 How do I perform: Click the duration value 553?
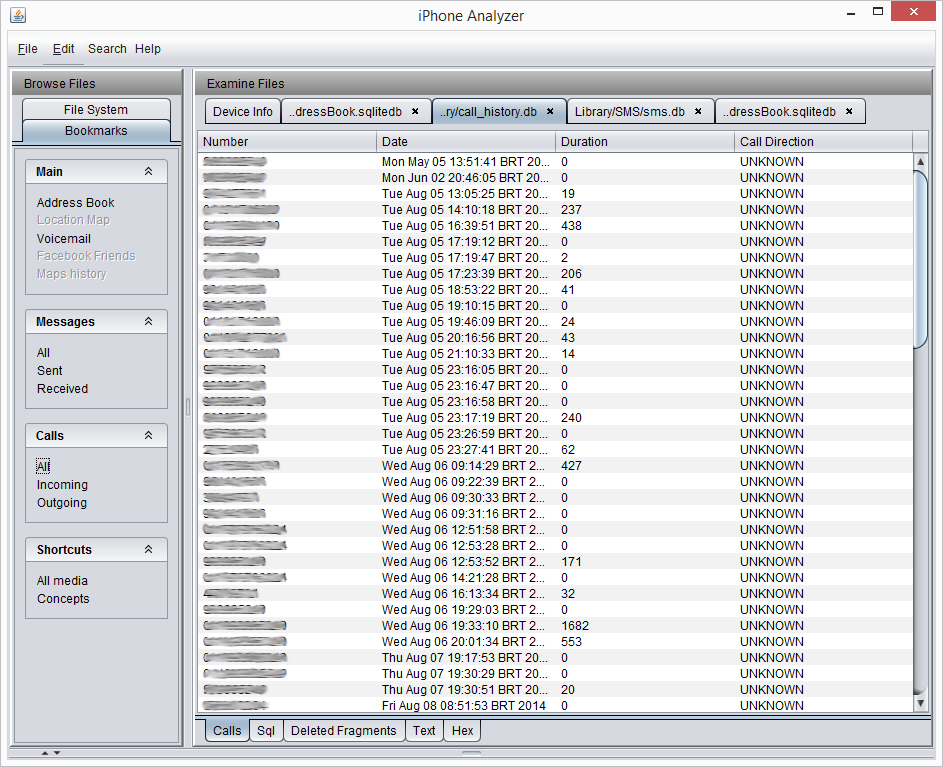click(x=571, y=642)
